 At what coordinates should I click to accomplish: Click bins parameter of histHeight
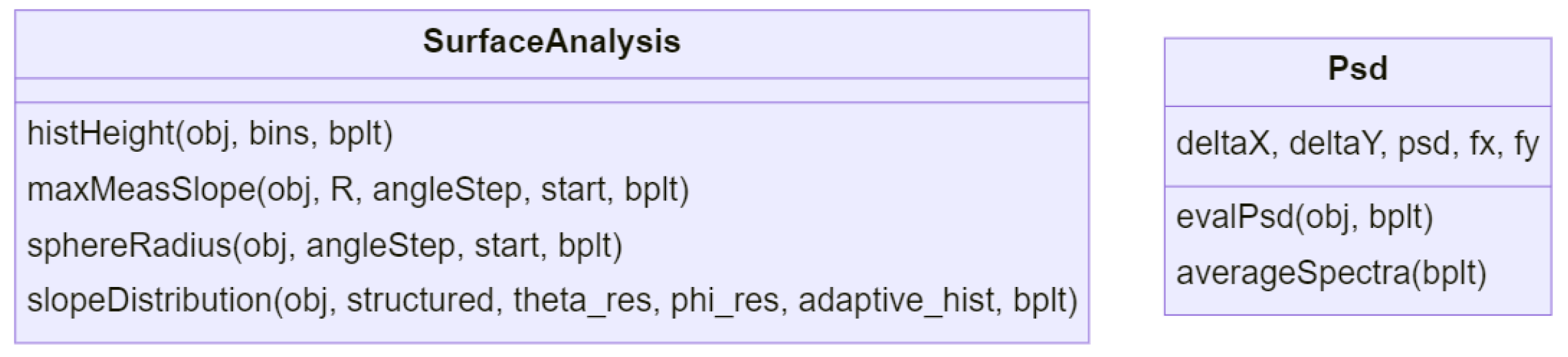point(277,133)
